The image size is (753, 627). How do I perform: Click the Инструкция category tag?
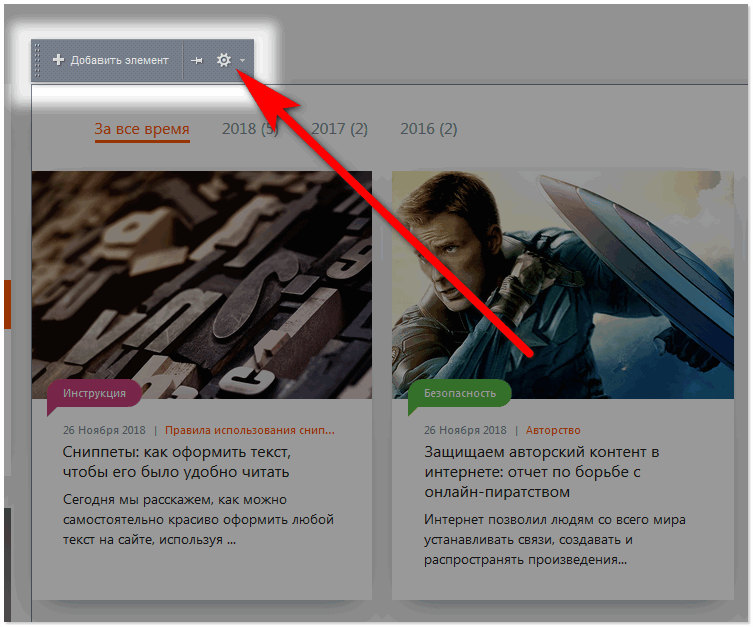coord(94,394)
